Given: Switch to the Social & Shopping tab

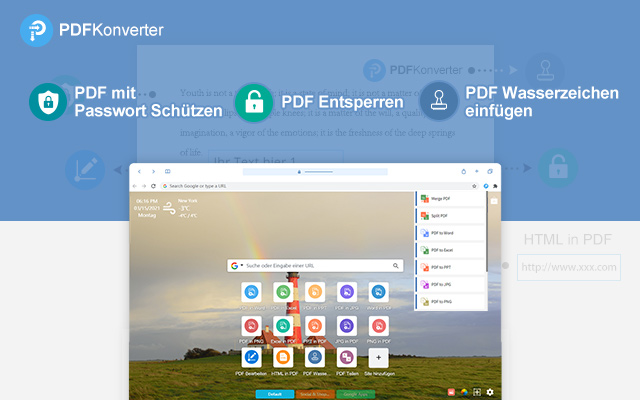Looking at the screenshot, I should pyautogui.click(x=315, y=394).
